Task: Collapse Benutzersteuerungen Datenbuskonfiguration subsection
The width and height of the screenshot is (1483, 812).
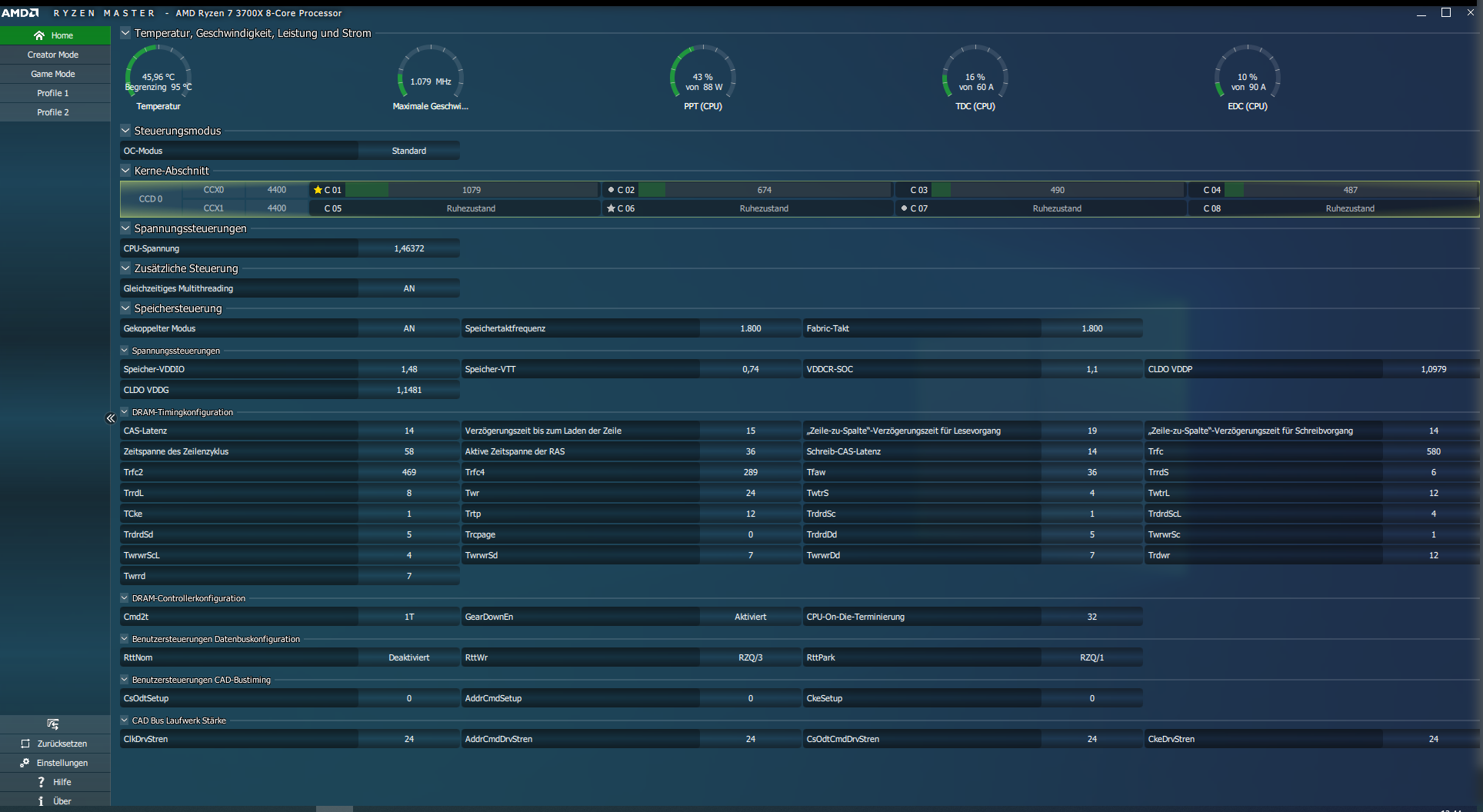Action: point(125,639)
